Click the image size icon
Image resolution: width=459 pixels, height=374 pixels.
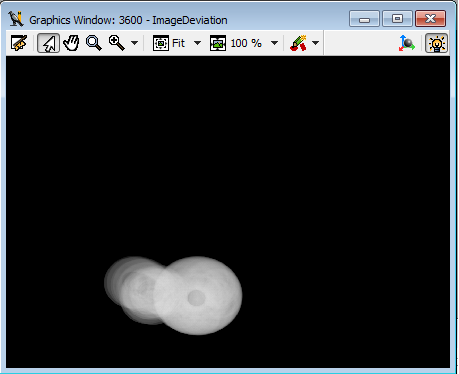218,43
